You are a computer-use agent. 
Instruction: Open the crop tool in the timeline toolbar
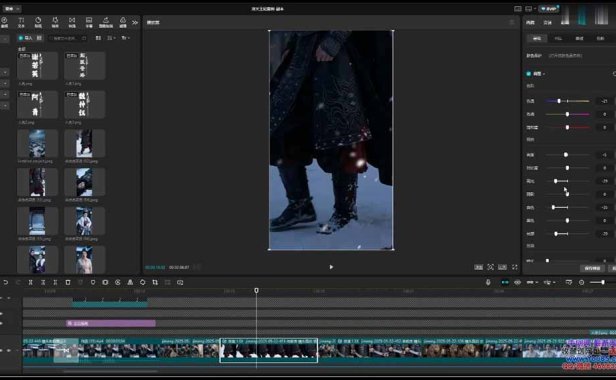155,282
